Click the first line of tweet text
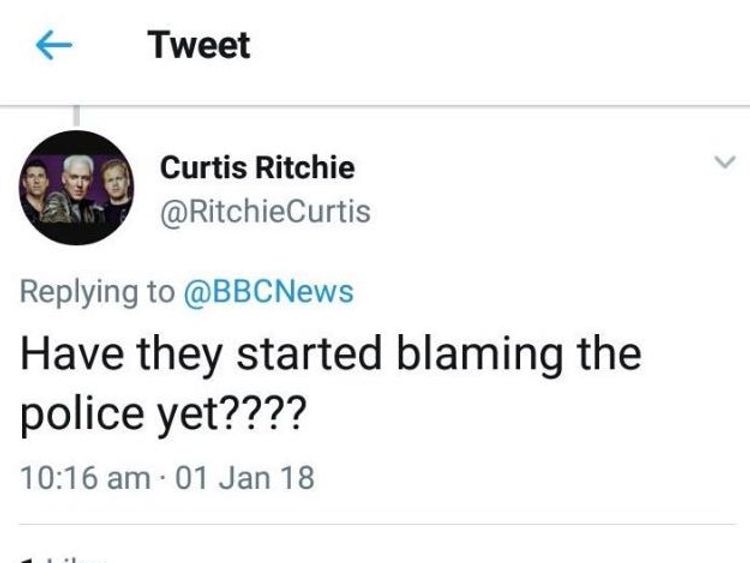 (331, 353)
